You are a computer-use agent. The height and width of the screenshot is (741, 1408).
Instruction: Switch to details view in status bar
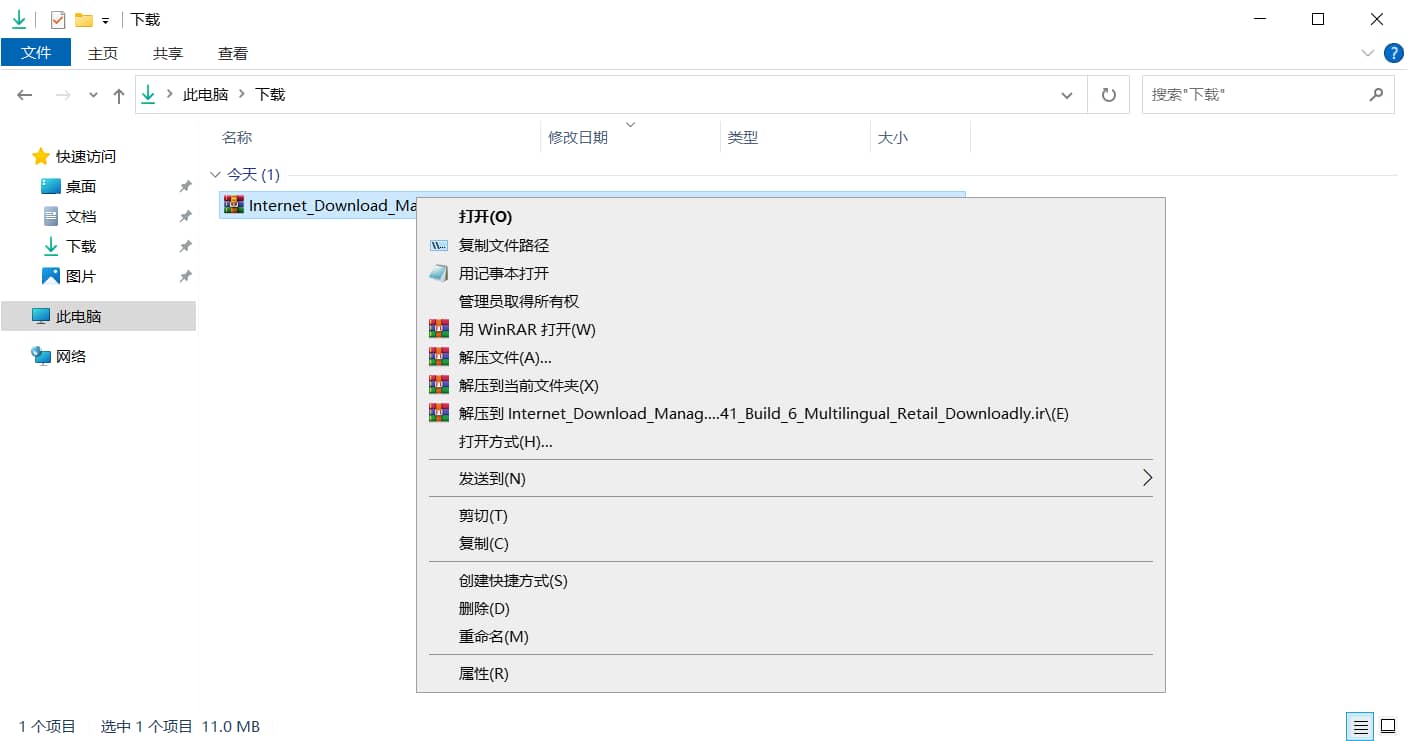[1360, 726]
